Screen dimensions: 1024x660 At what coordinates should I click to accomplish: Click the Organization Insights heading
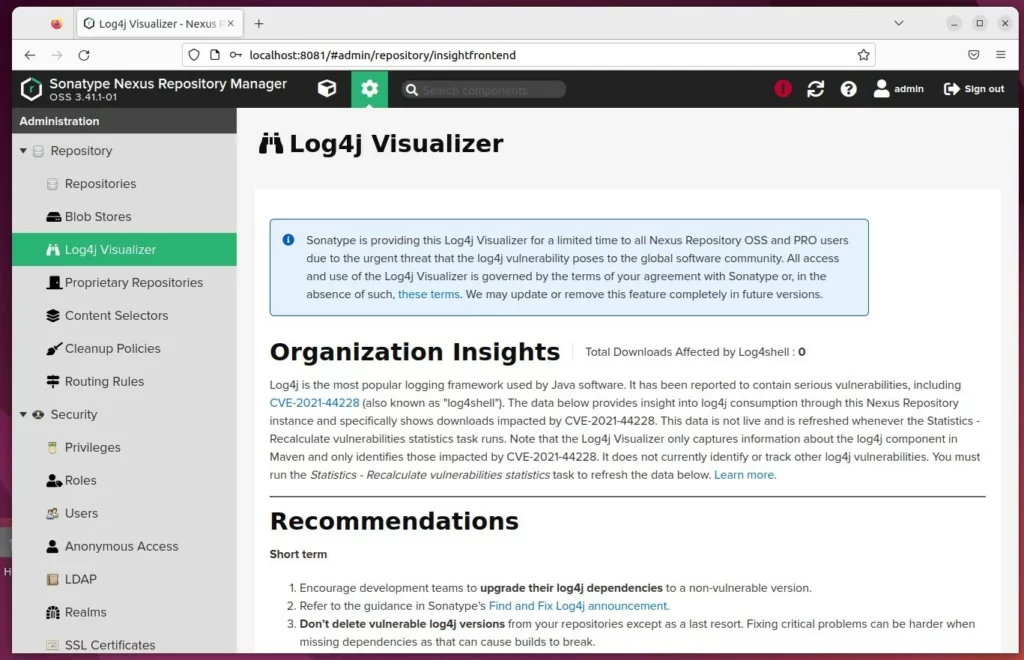415,352
